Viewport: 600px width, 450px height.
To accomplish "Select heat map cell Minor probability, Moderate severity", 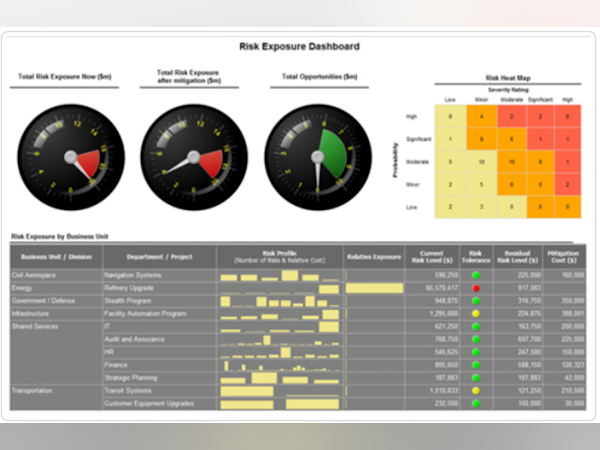I will tap(512, 184).
